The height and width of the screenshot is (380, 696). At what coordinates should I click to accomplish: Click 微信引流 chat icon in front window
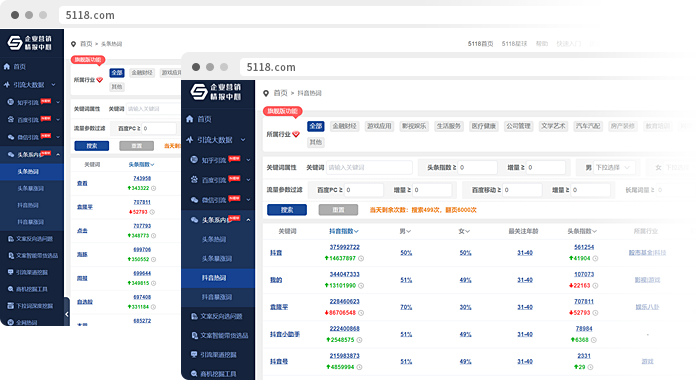(x=194, y=200)
